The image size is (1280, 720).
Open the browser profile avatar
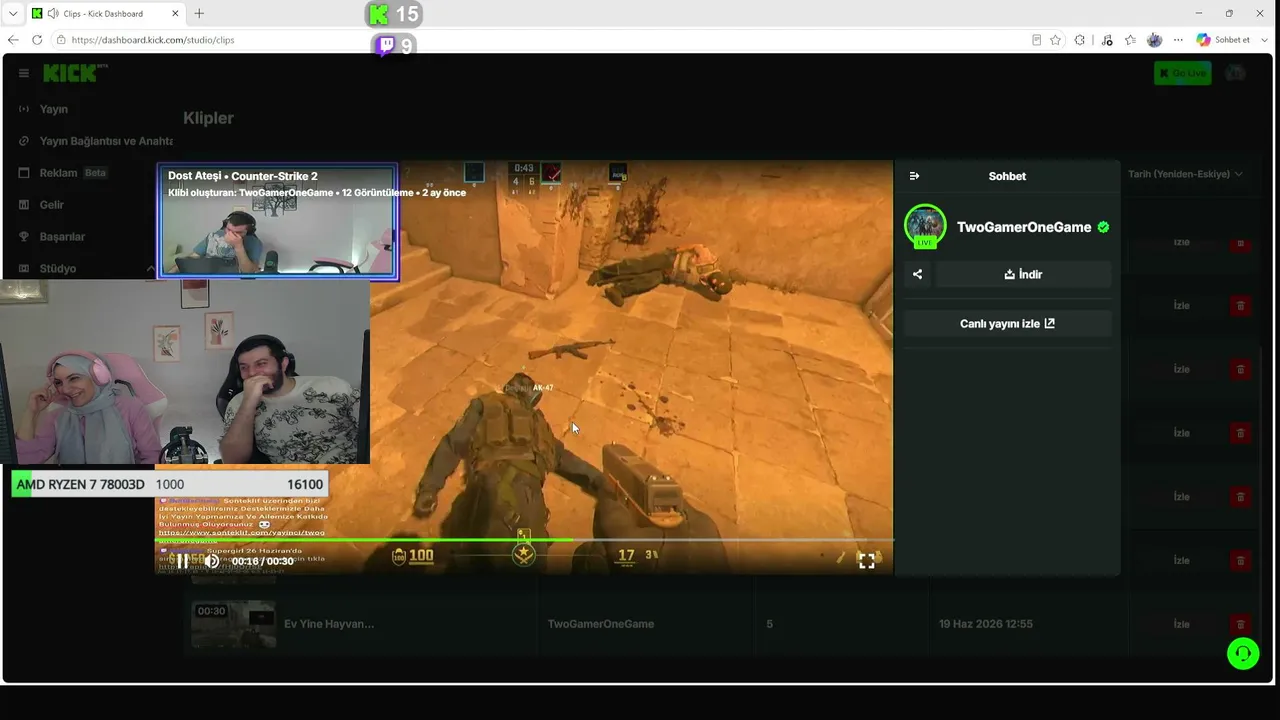(x=1155, y=40)
